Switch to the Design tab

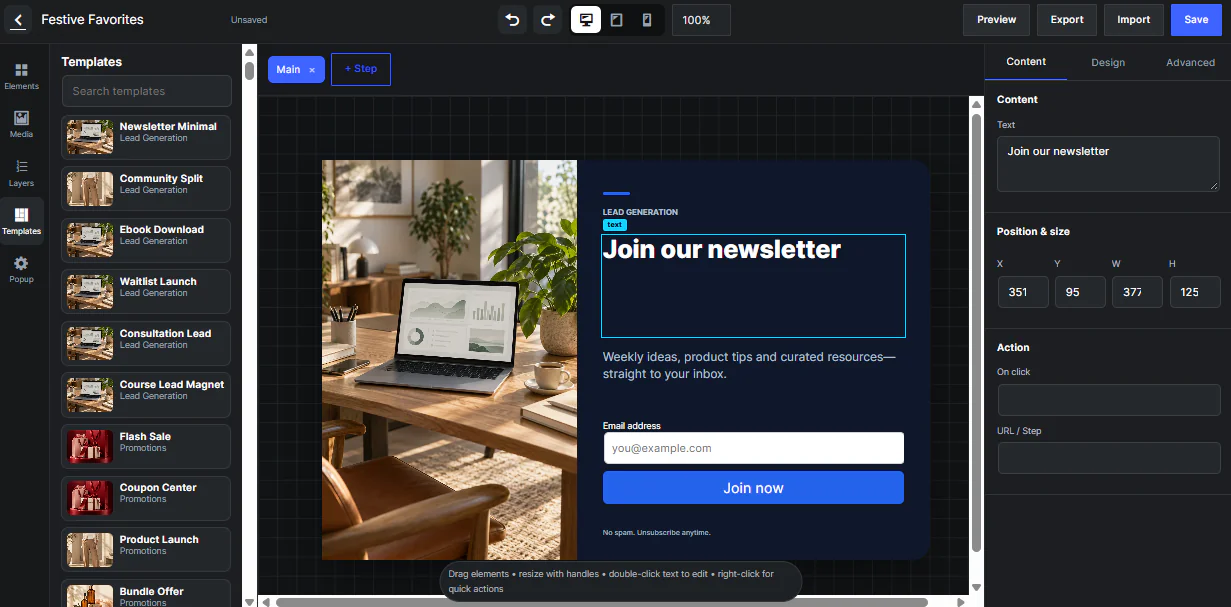[x=1108, y=62]
